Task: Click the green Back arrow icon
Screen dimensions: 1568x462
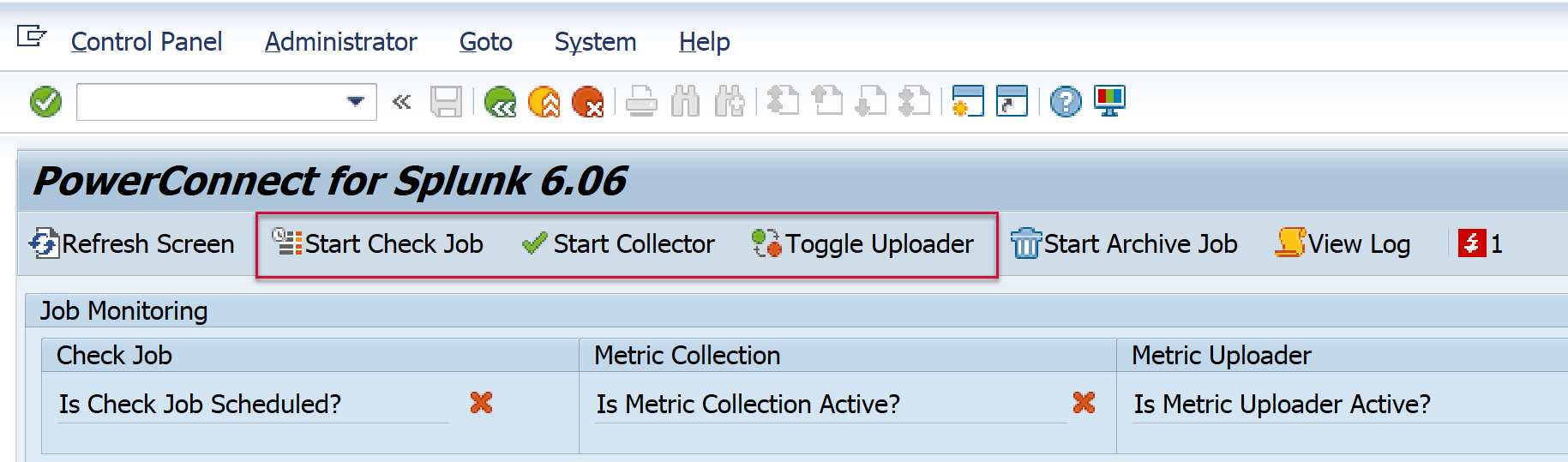Action: [500, 102]
